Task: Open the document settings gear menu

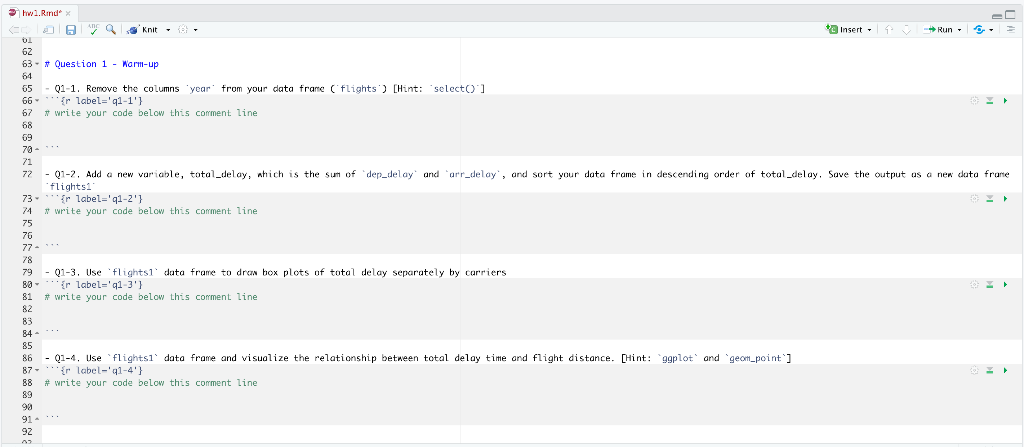Action: (x=184, y=29)
